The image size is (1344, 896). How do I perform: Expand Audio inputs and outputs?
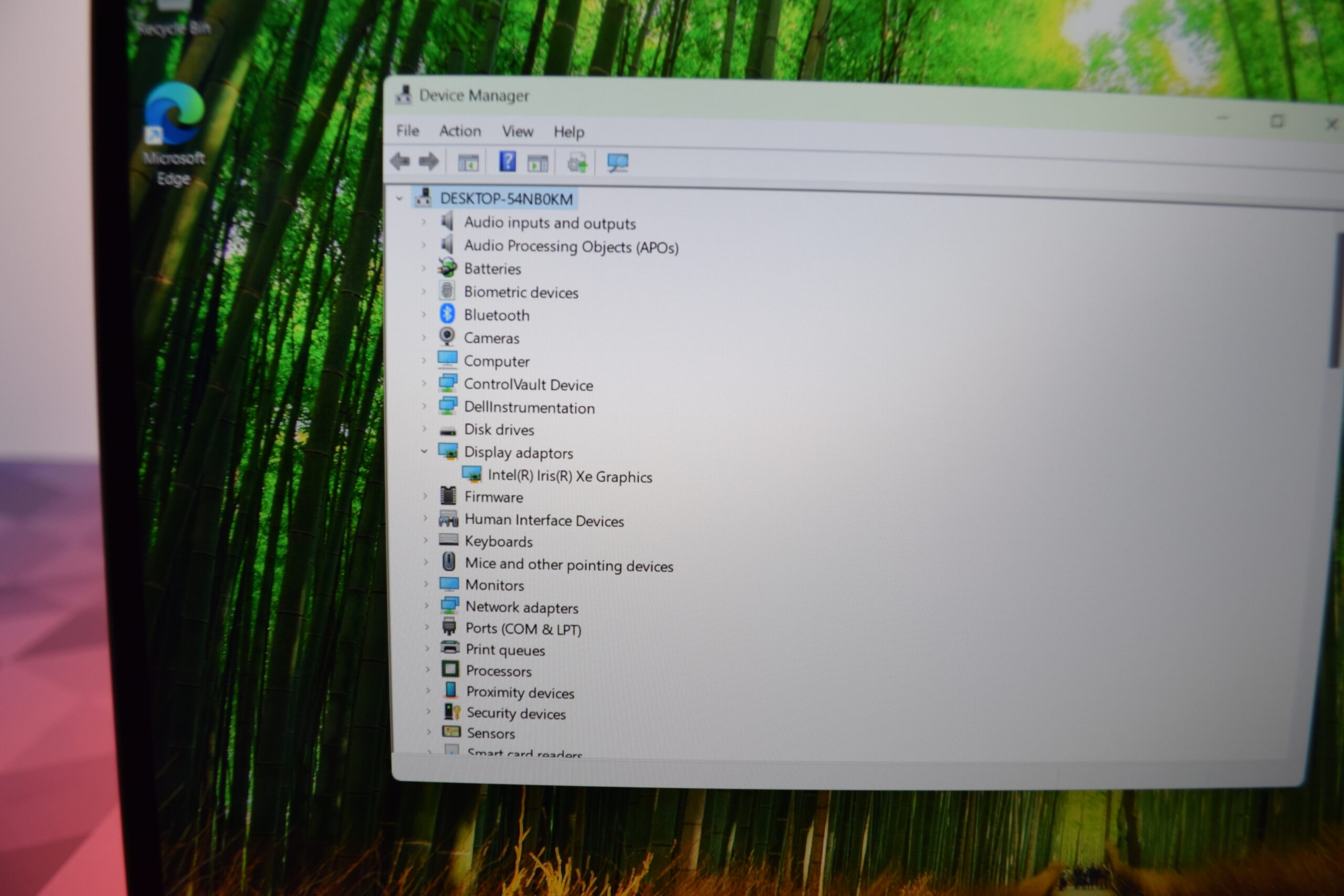pos(424,222)
